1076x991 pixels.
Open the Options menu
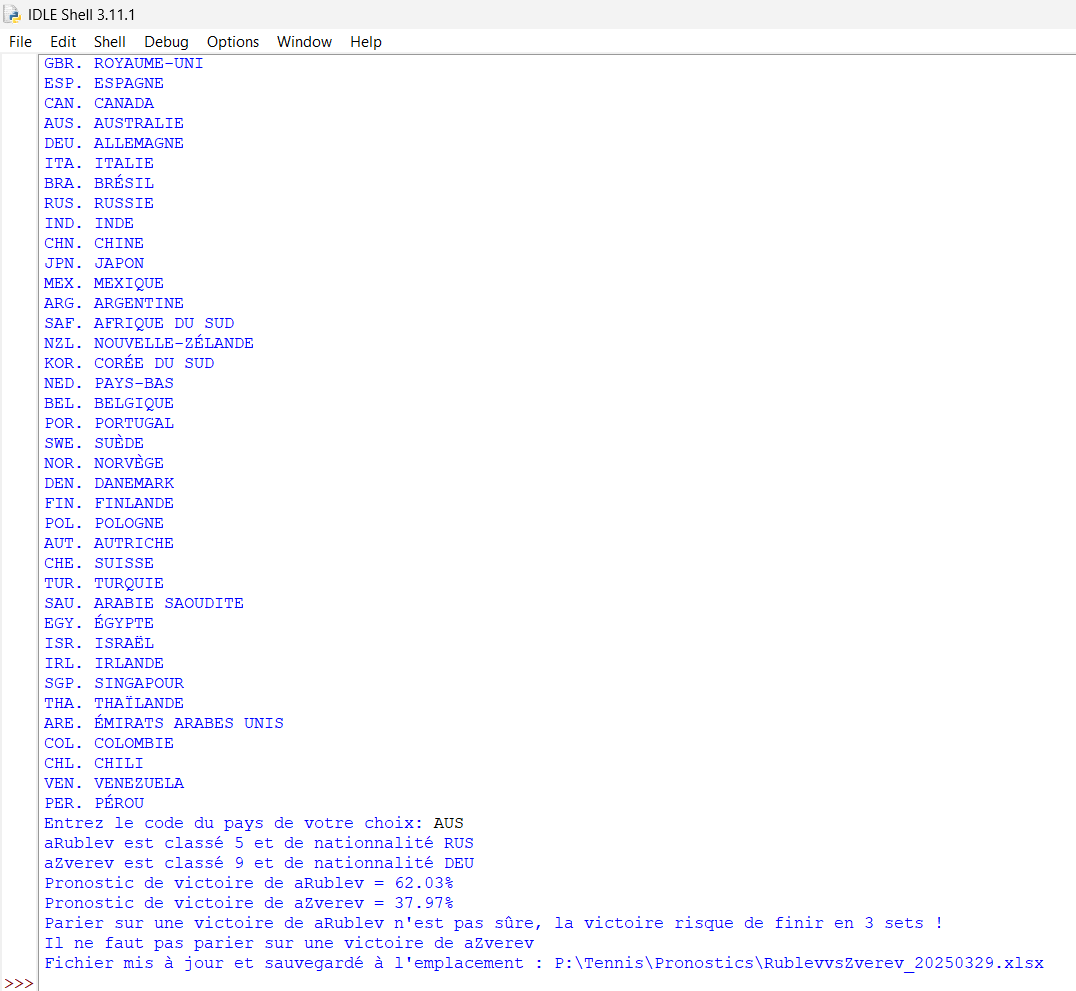tap(233, 42)
